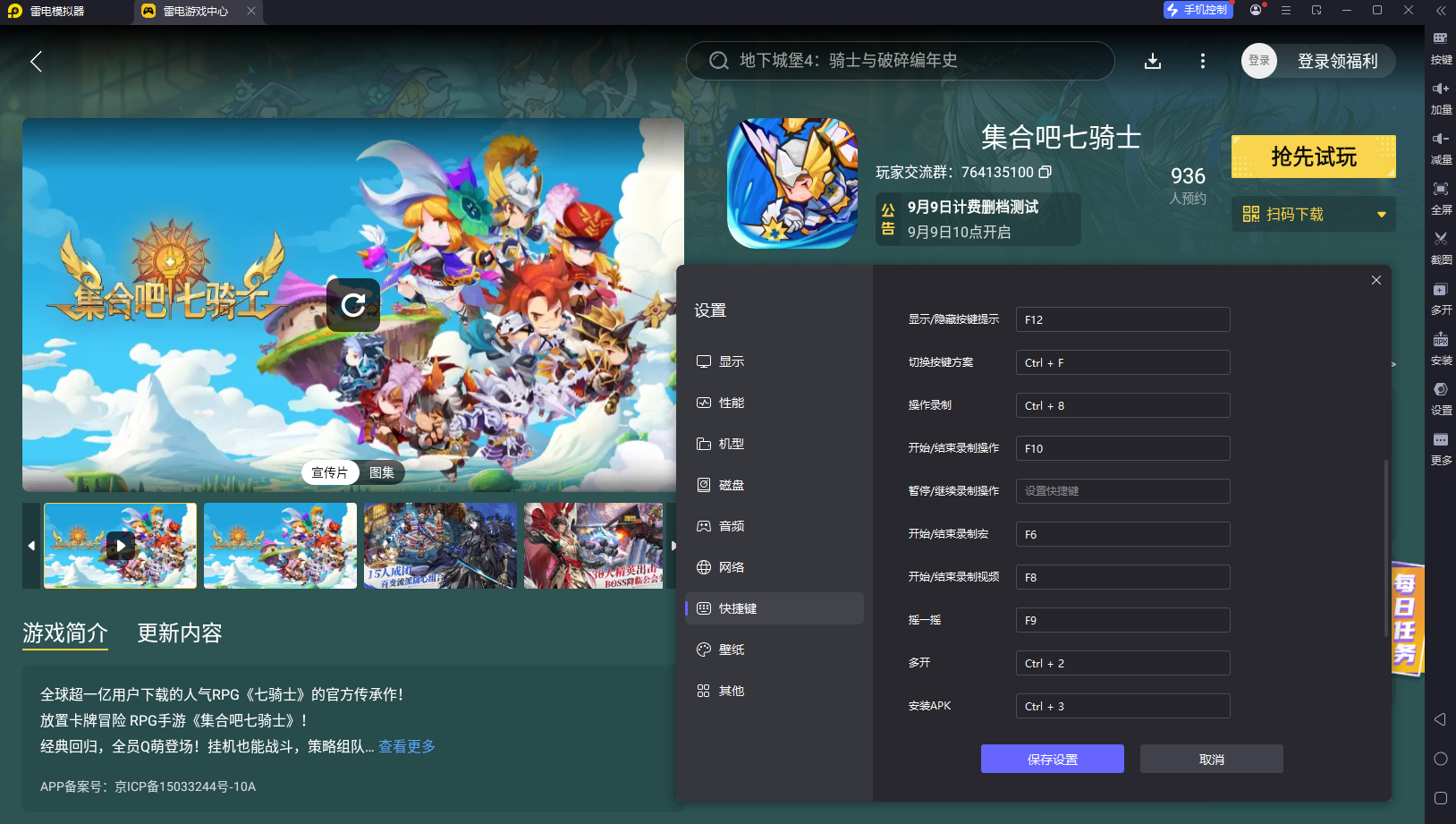Open the title bar hamburger menu
This screenshot has height=824, width=1456.
1285,10
